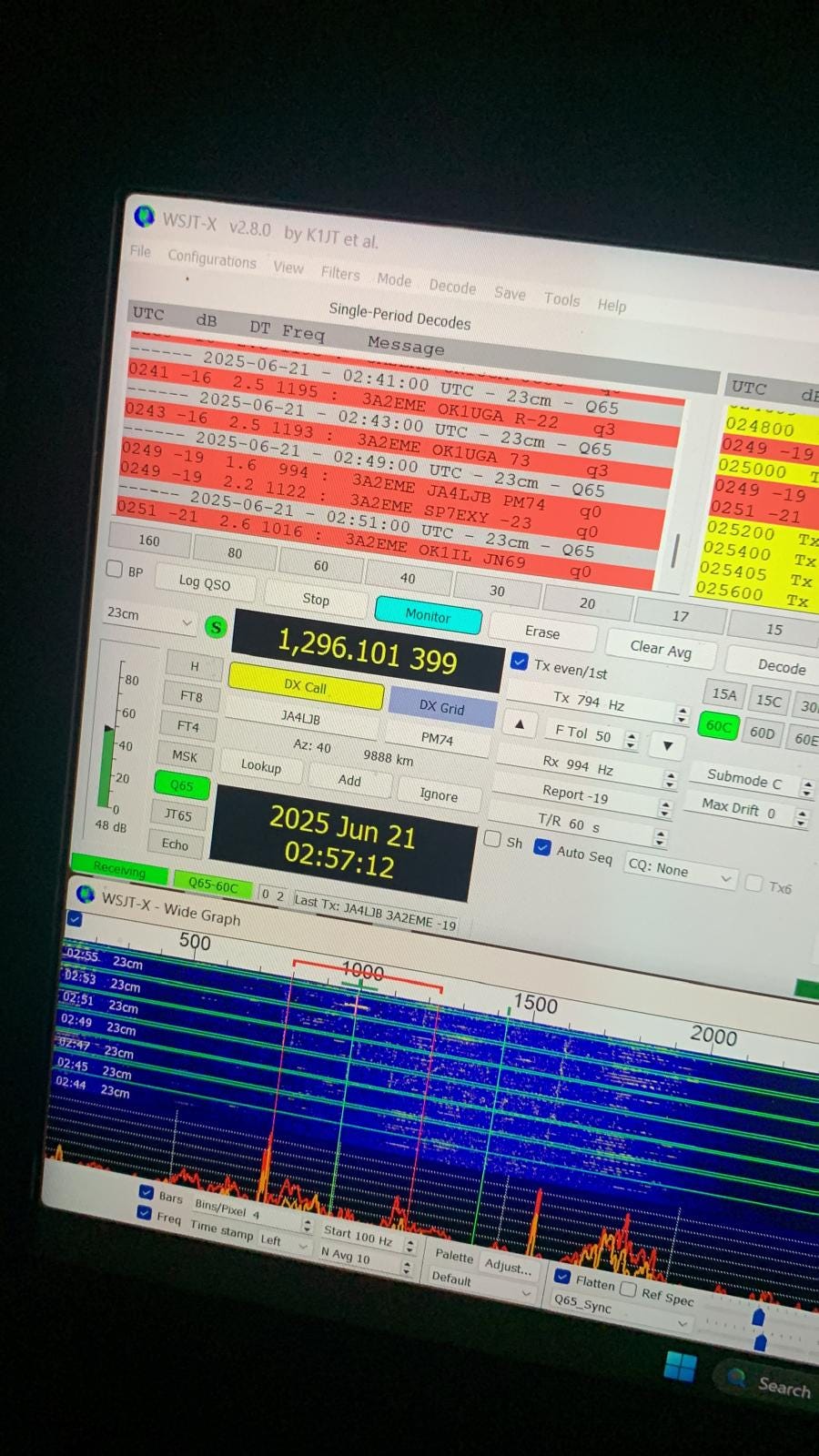Open the Configurations menu
819x1456 pixels.
212,259
